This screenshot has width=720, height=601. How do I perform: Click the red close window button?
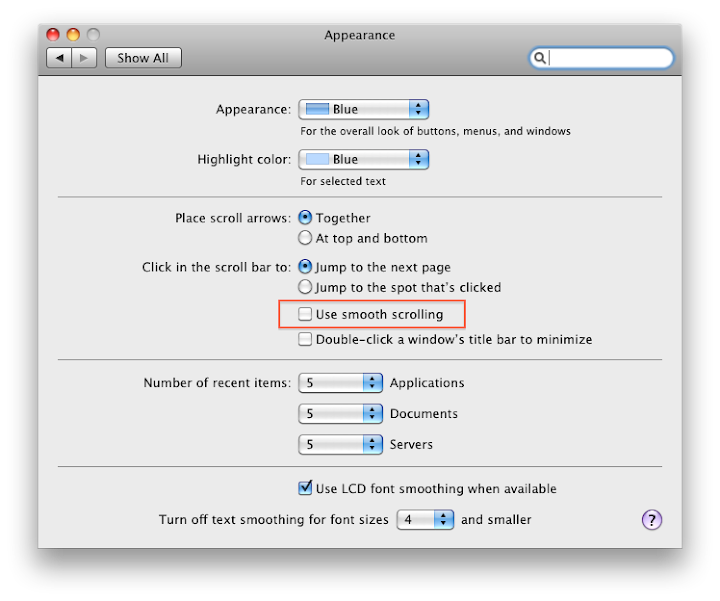tap(53, 34)
